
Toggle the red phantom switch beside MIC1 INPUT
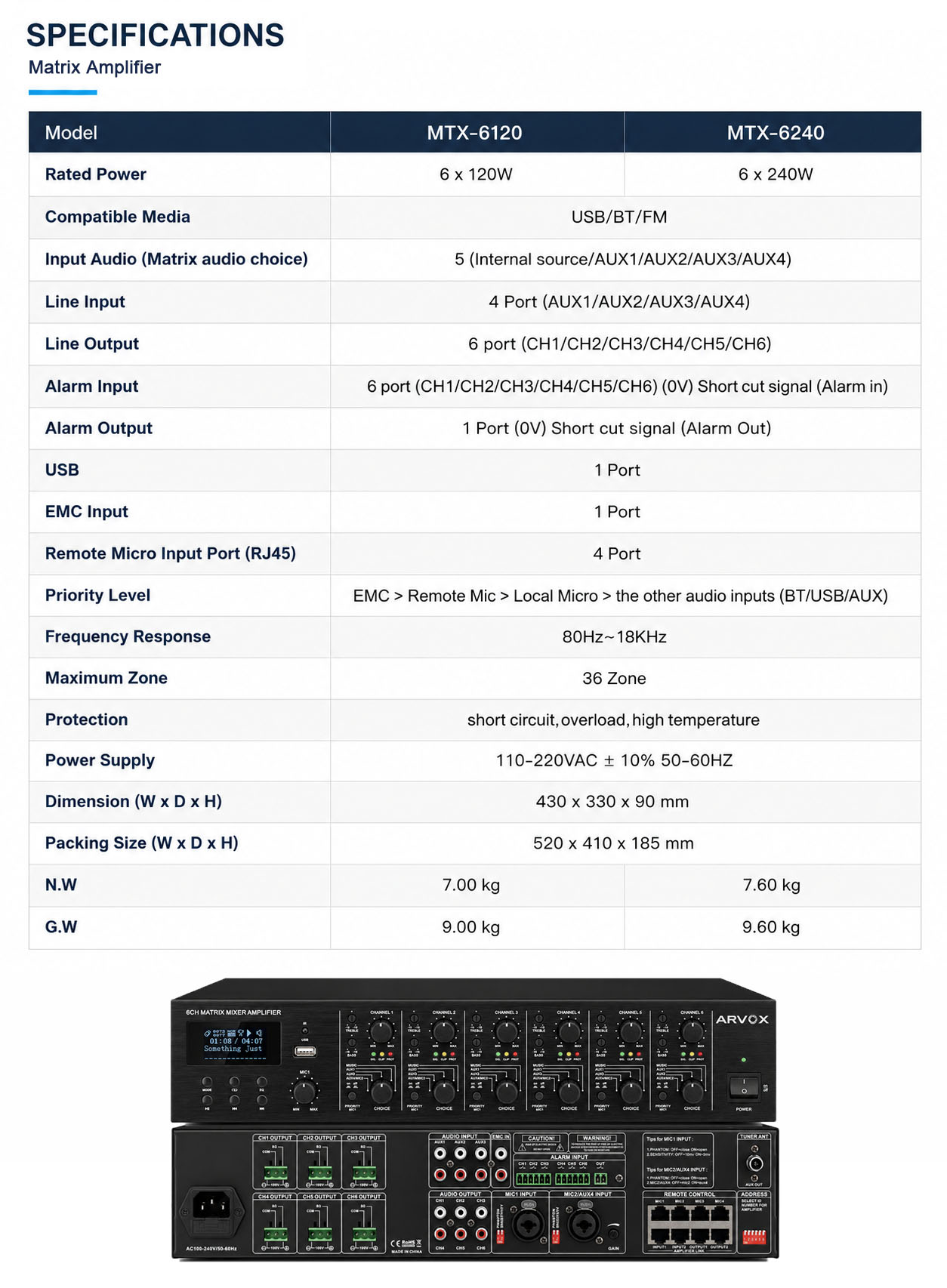500,1237
